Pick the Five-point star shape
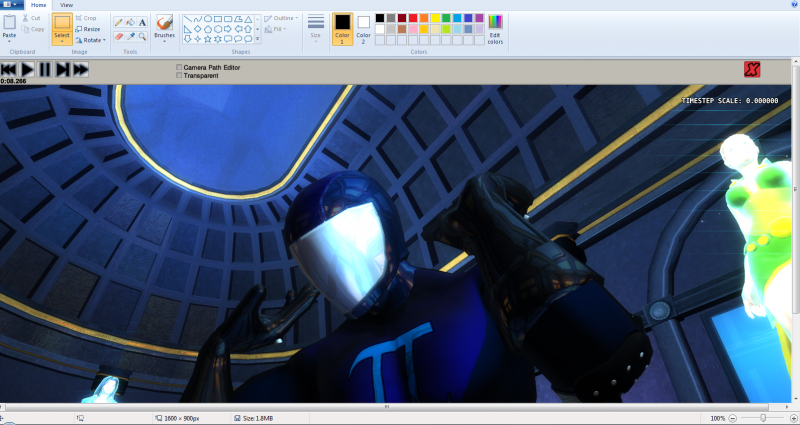Image resolution: width=800 pixels, height=425 pixels. (x=208, y=39)
